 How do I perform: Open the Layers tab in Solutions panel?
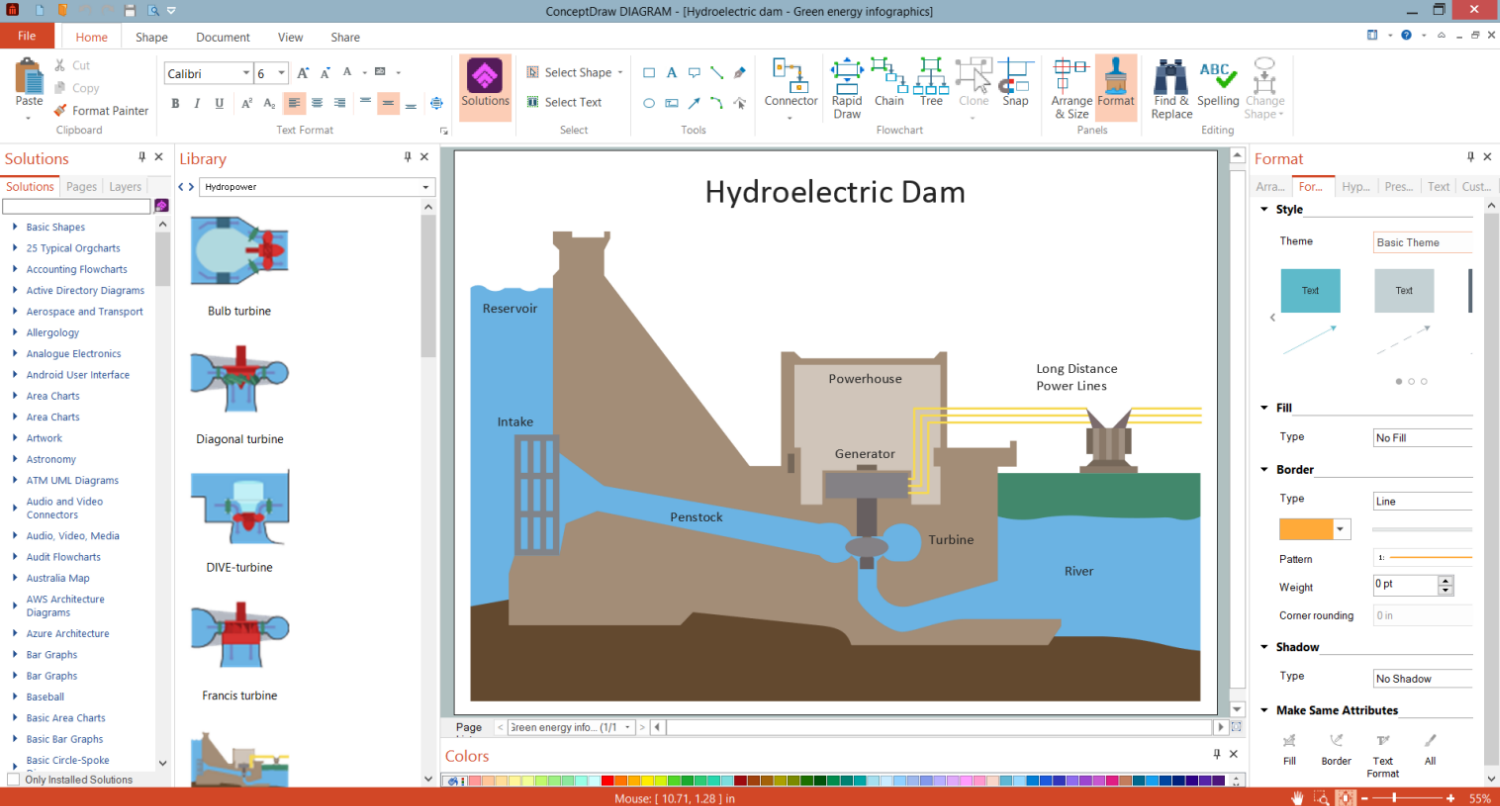tap(125, 187)
